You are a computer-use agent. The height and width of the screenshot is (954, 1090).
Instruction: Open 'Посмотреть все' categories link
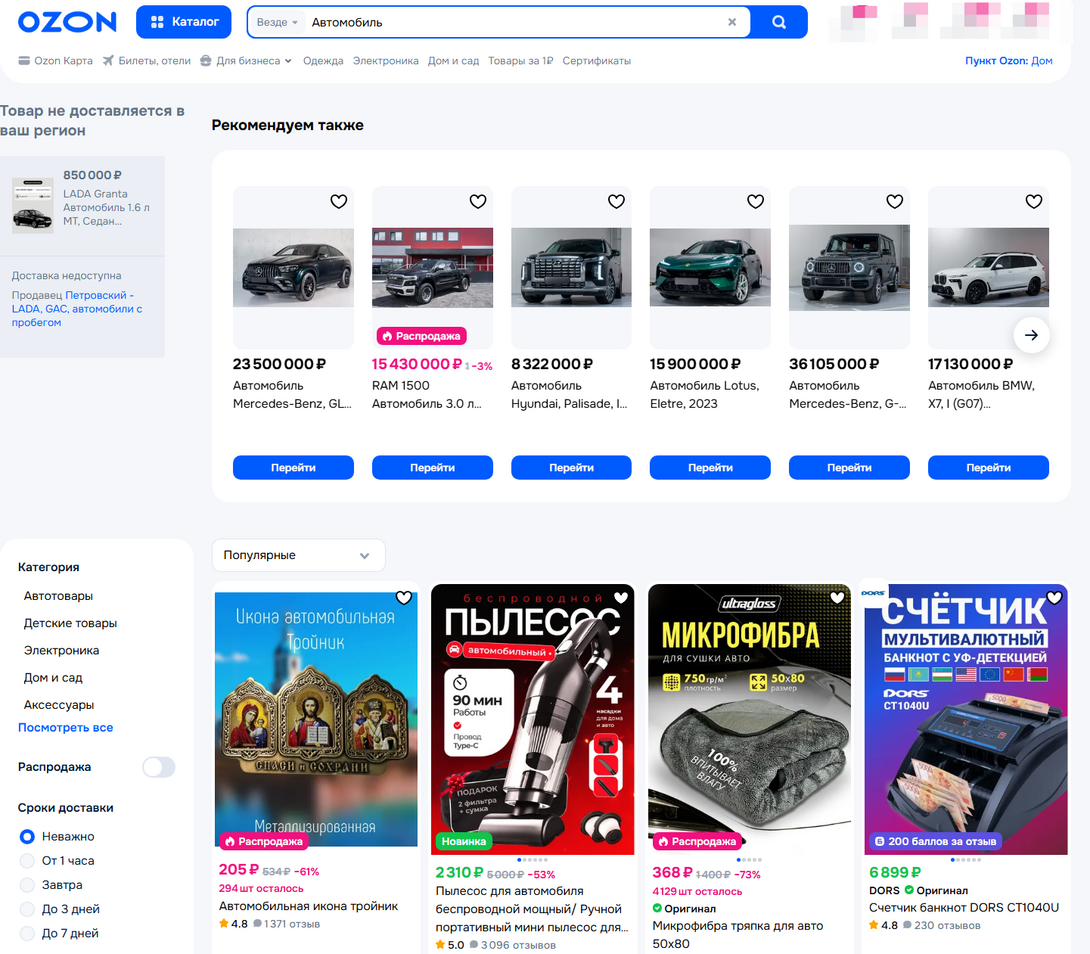(65, 728)
